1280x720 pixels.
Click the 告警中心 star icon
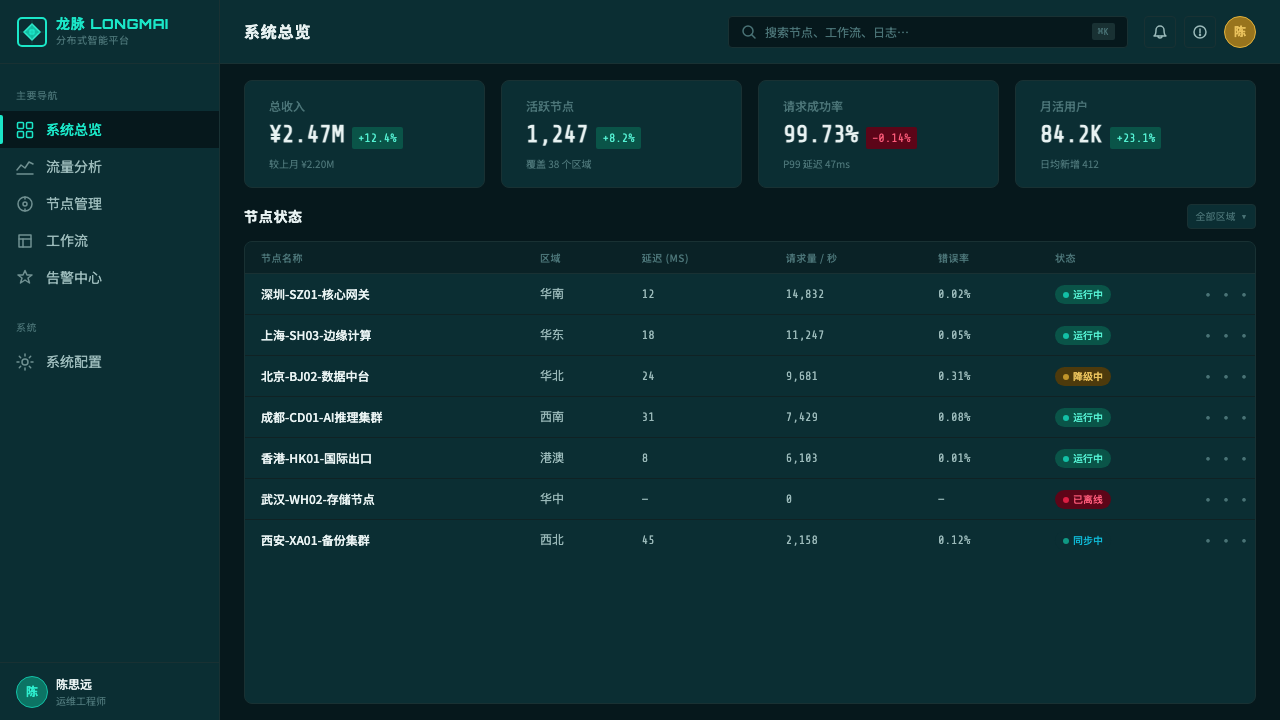25,278
